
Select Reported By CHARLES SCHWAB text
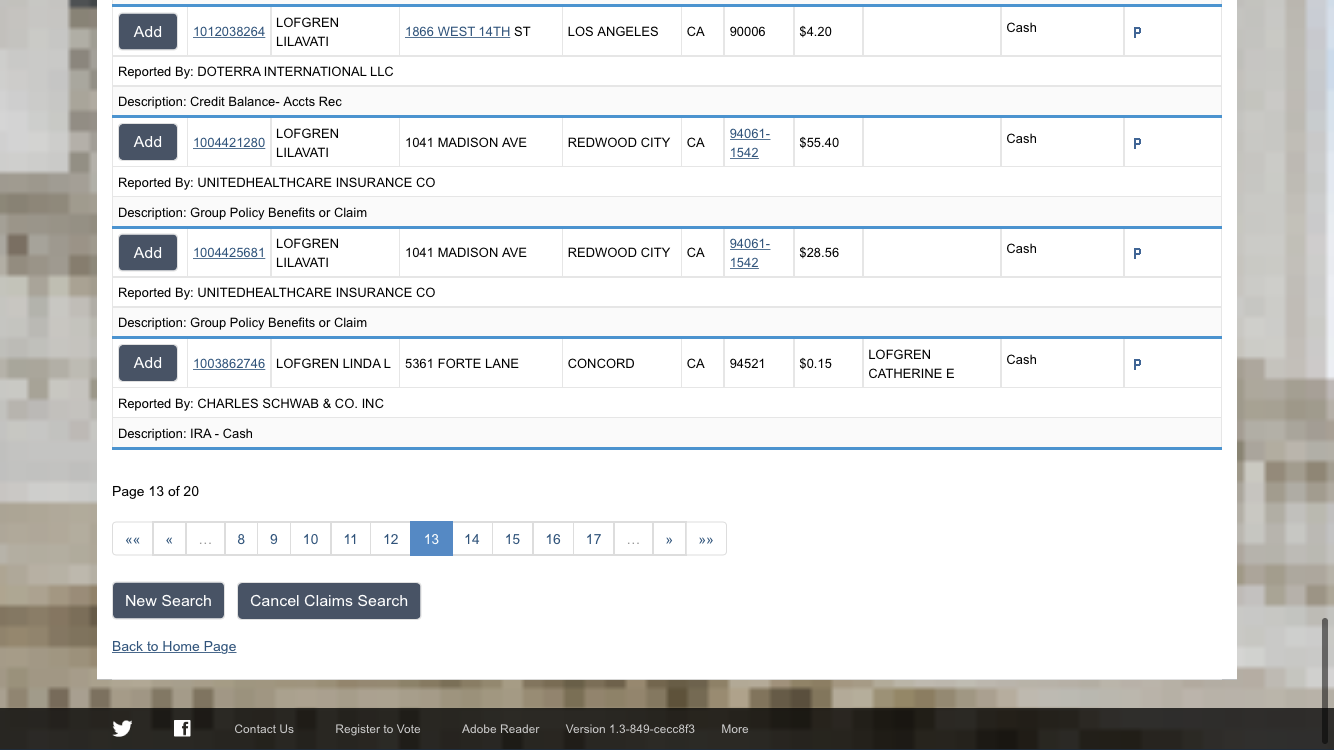pyautogui.click(x=251, y=404)
